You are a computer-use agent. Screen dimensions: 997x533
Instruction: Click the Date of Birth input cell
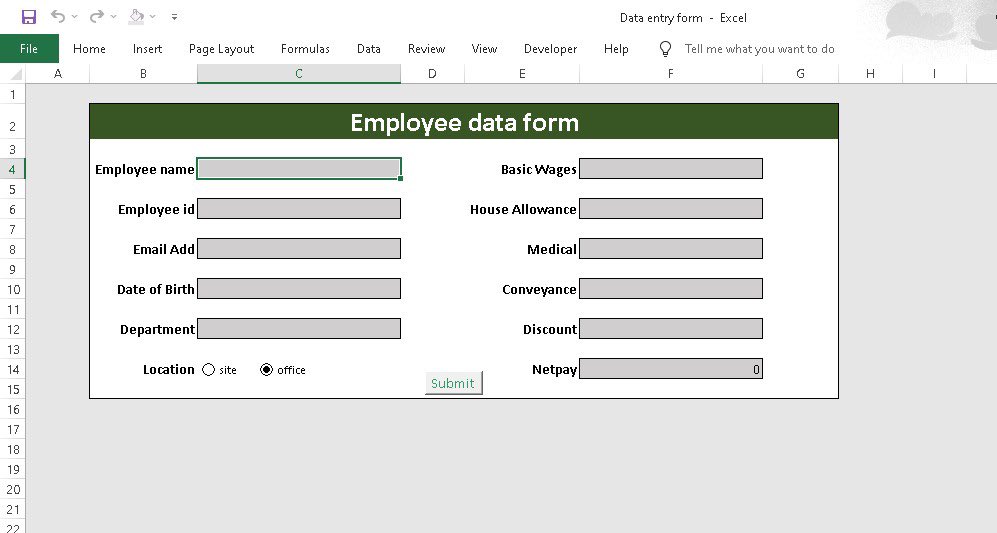point(299,289)
